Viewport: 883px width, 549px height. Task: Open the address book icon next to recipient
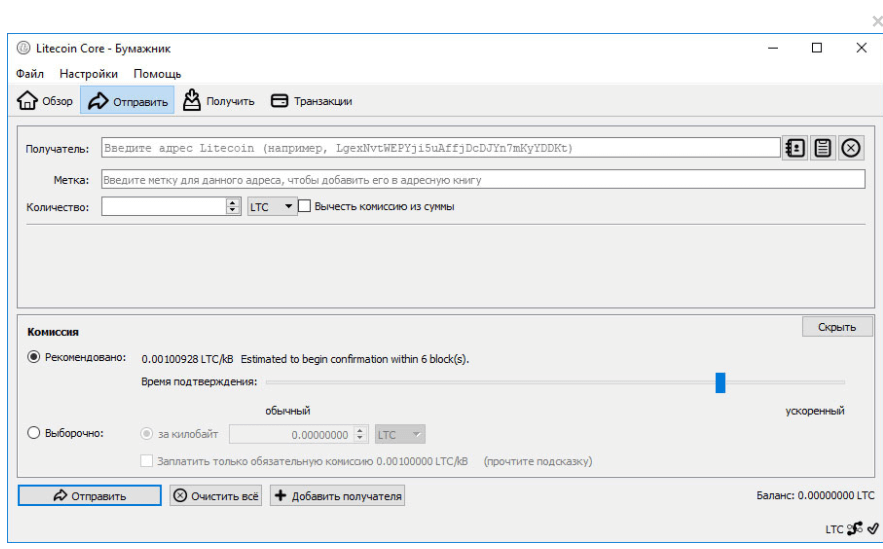pyautogui.click(x=795, y=148)
